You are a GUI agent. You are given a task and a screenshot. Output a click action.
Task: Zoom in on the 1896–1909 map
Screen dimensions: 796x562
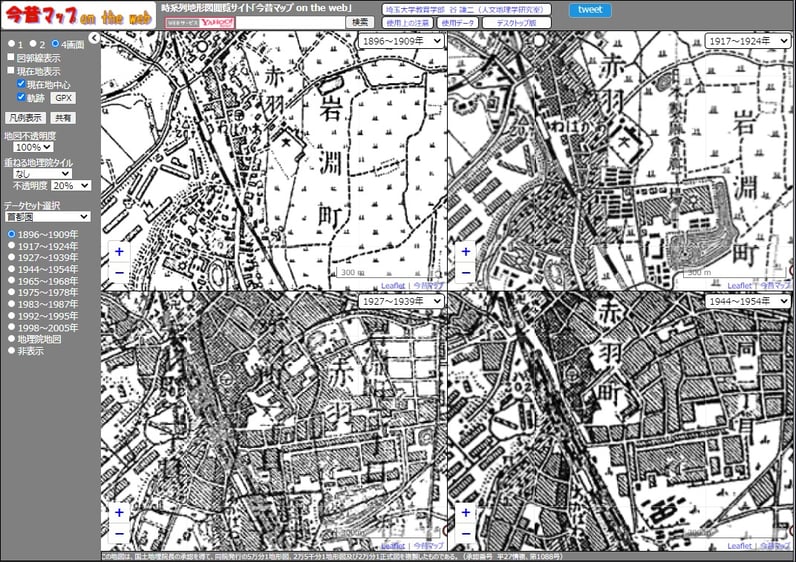click(x=118, y=253)
